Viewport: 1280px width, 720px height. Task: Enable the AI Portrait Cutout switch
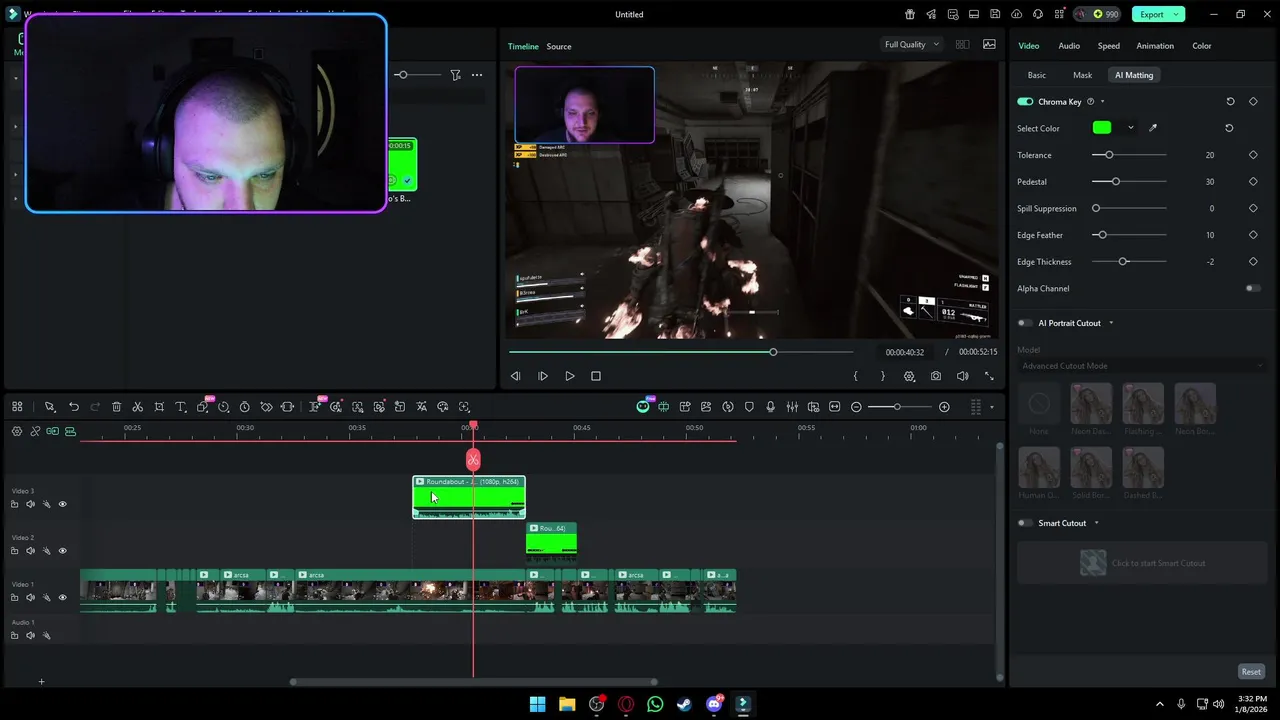(x=1025, y=323)
